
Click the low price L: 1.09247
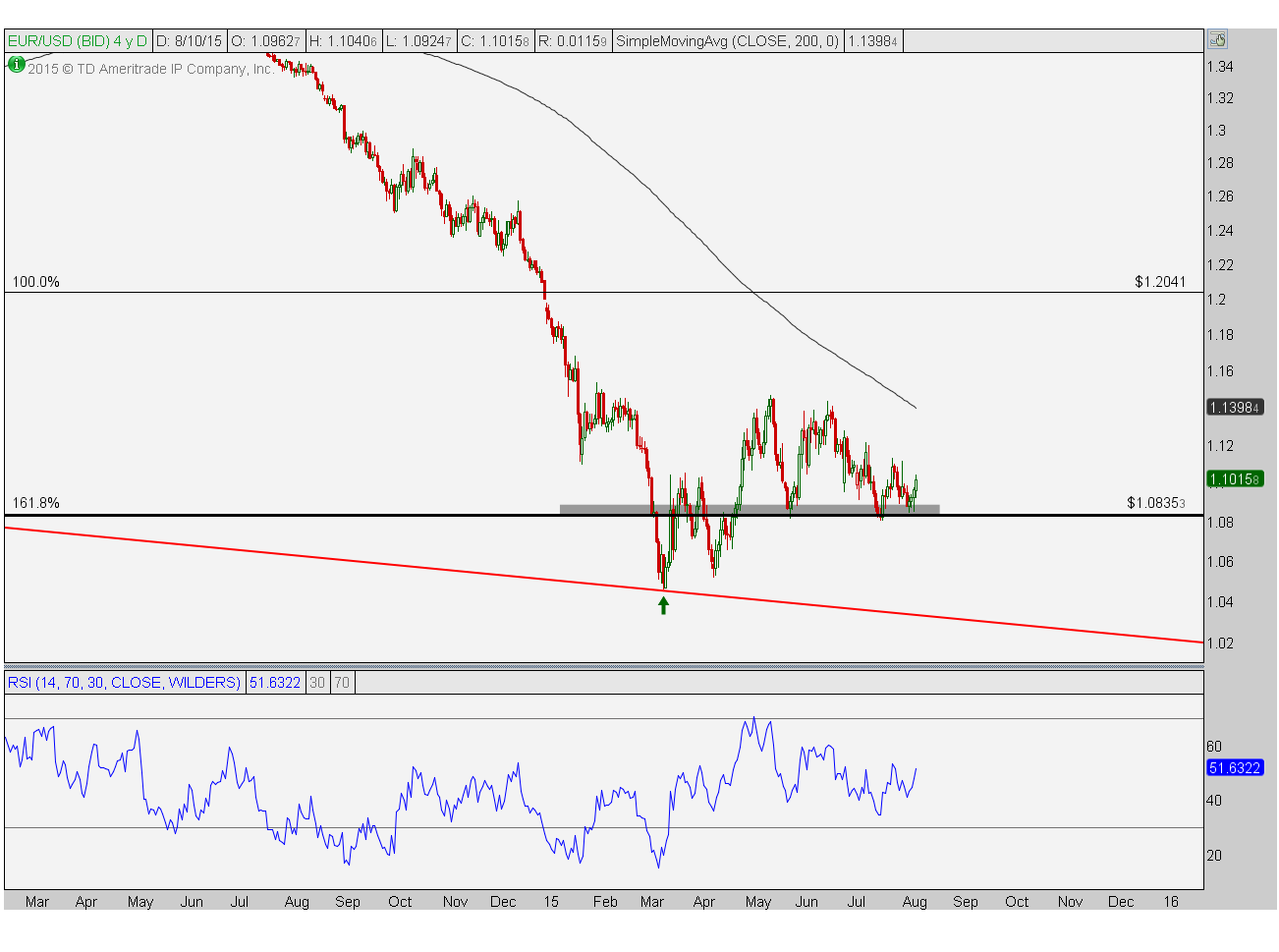coord(418,41)
